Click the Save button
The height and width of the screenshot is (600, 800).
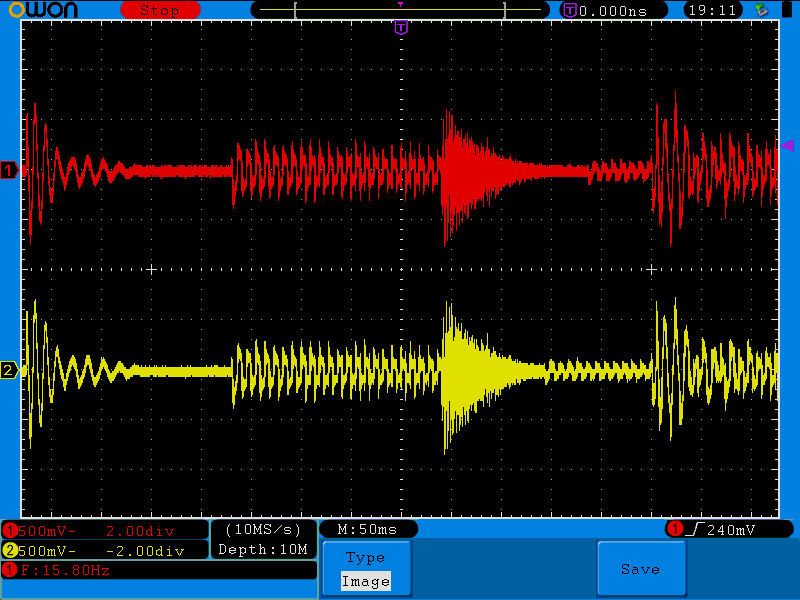pos(641,569)
